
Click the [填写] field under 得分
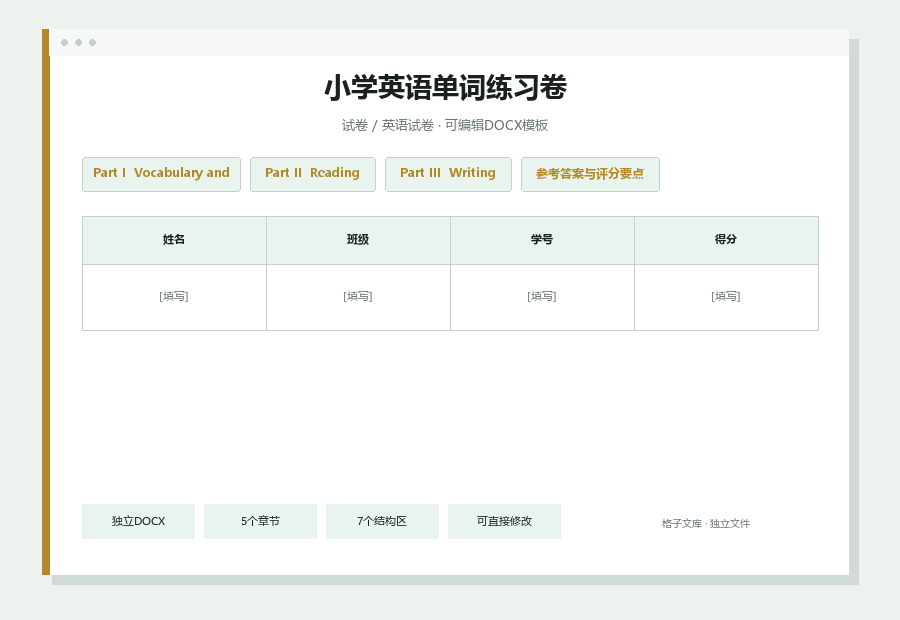[x=726, y=297]
